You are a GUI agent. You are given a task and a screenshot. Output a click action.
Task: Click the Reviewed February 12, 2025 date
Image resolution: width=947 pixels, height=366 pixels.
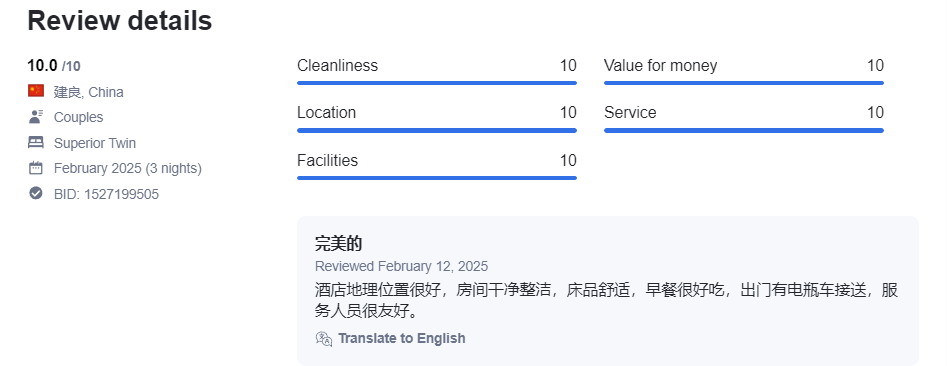click(x=402, y=266)
